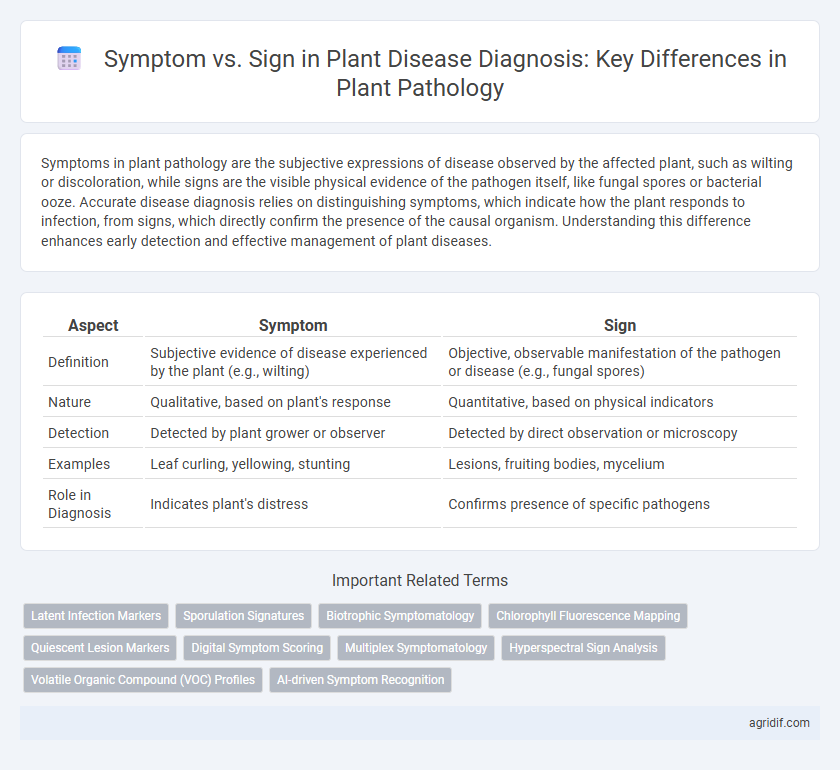Click the Symptom column header
The image size is (840, 770).
click(x=293, y=325)
